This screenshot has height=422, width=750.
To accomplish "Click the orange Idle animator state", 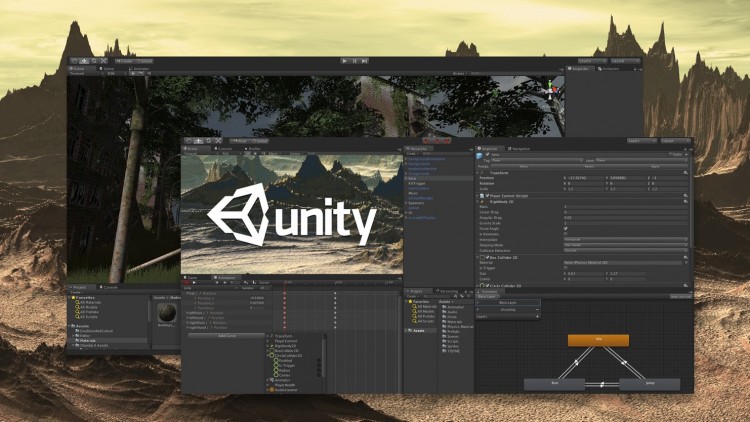I will click(598, 340).
